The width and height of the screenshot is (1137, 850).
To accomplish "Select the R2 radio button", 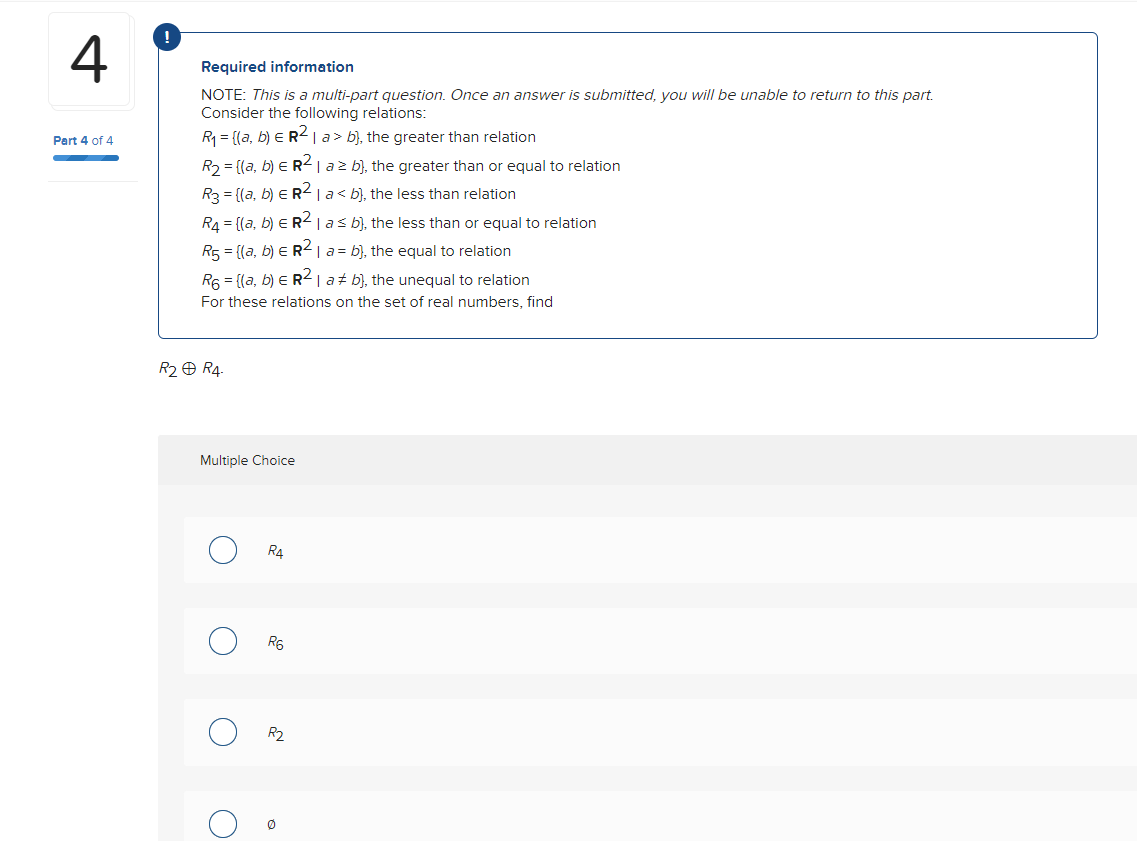I will [222, 733].
